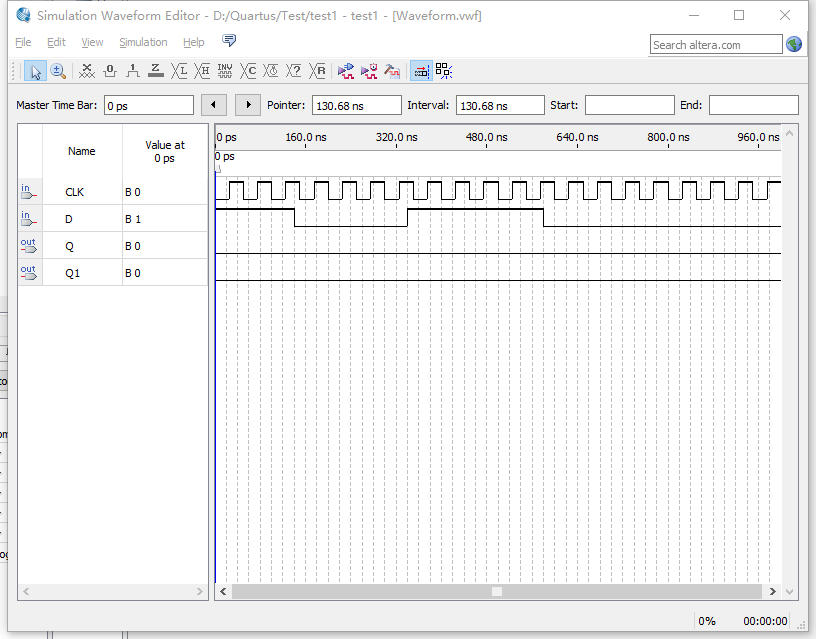Select the Q signal row

[113, 246]
